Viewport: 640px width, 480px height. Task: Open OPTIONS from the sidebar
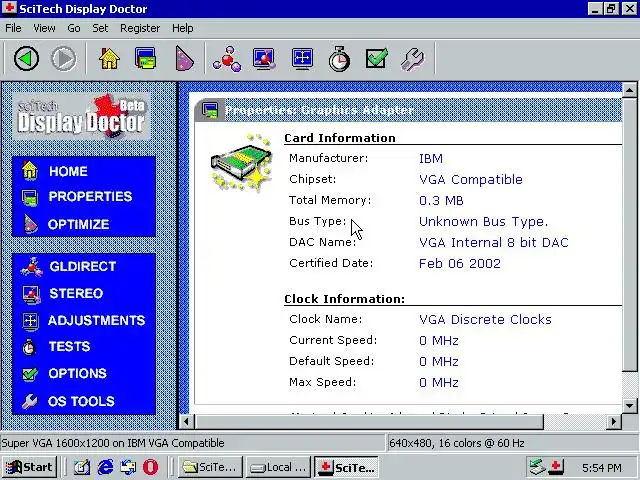click(77, 373)
